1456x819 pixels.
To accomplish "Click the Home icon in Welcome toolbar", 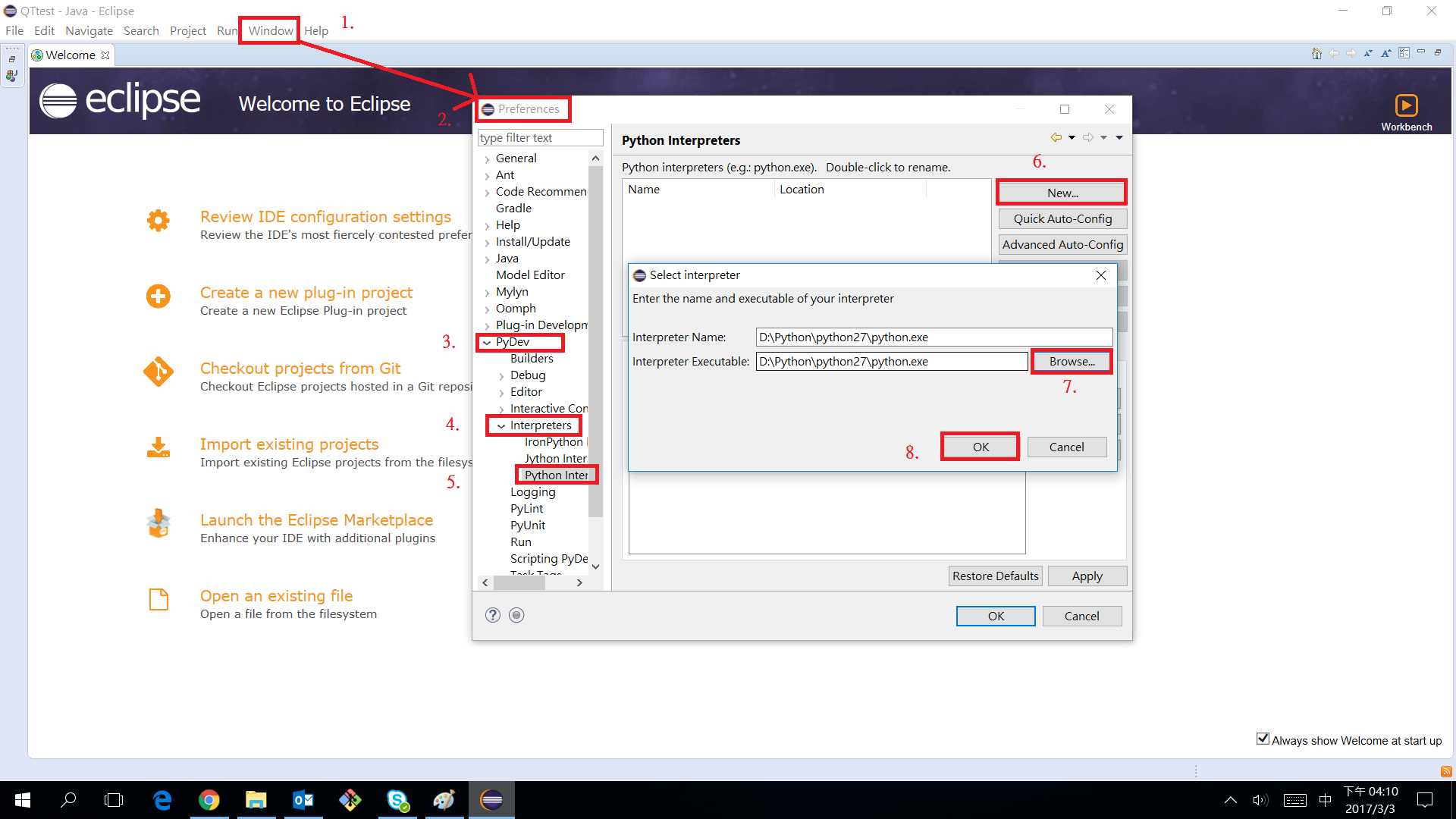I will [1316, 54].
